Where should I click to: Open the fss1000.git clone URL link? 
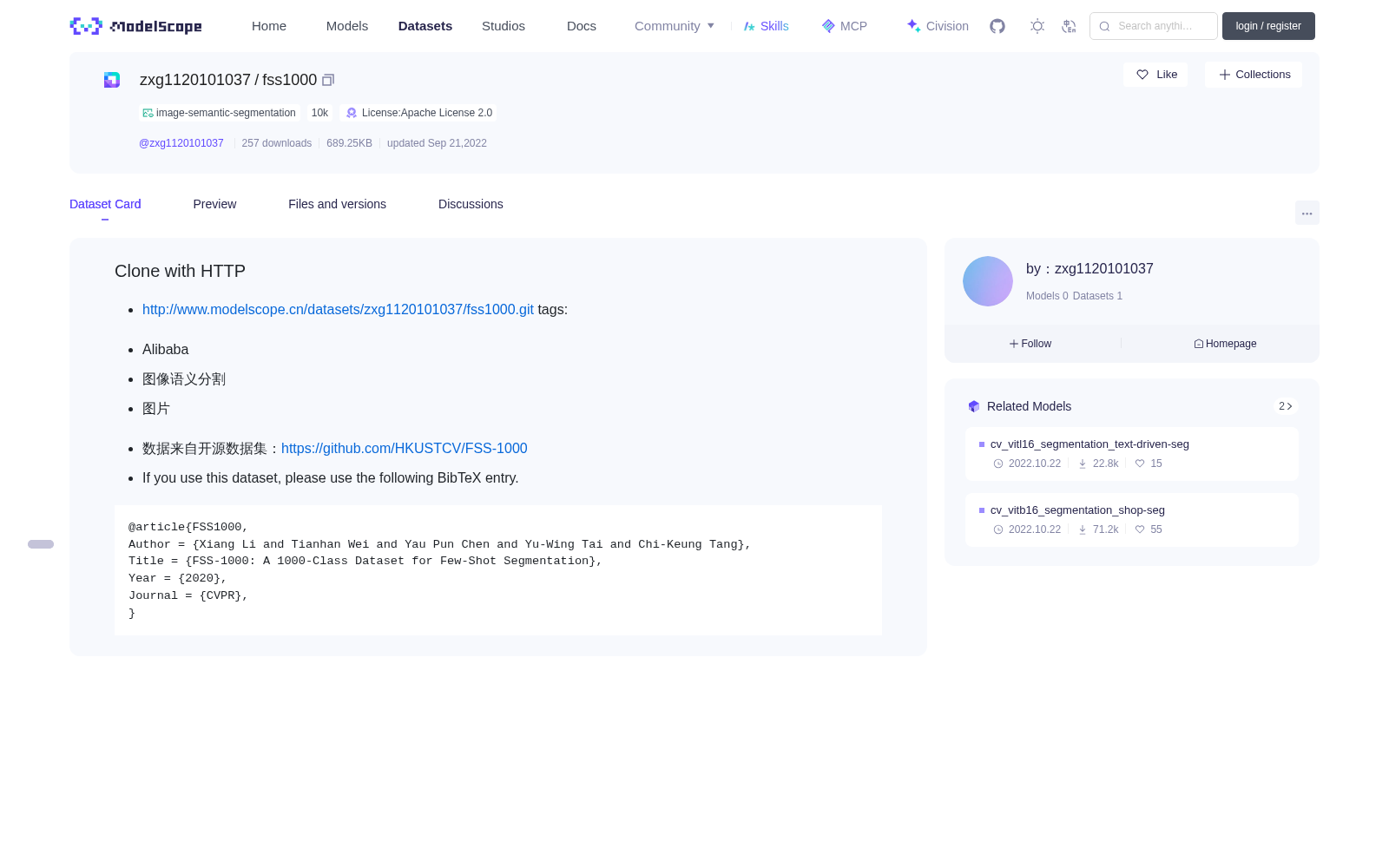tap(338, 310)
